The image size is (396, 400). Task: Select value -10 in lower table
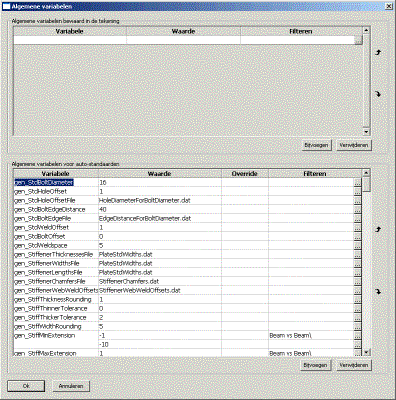[160, 344]
